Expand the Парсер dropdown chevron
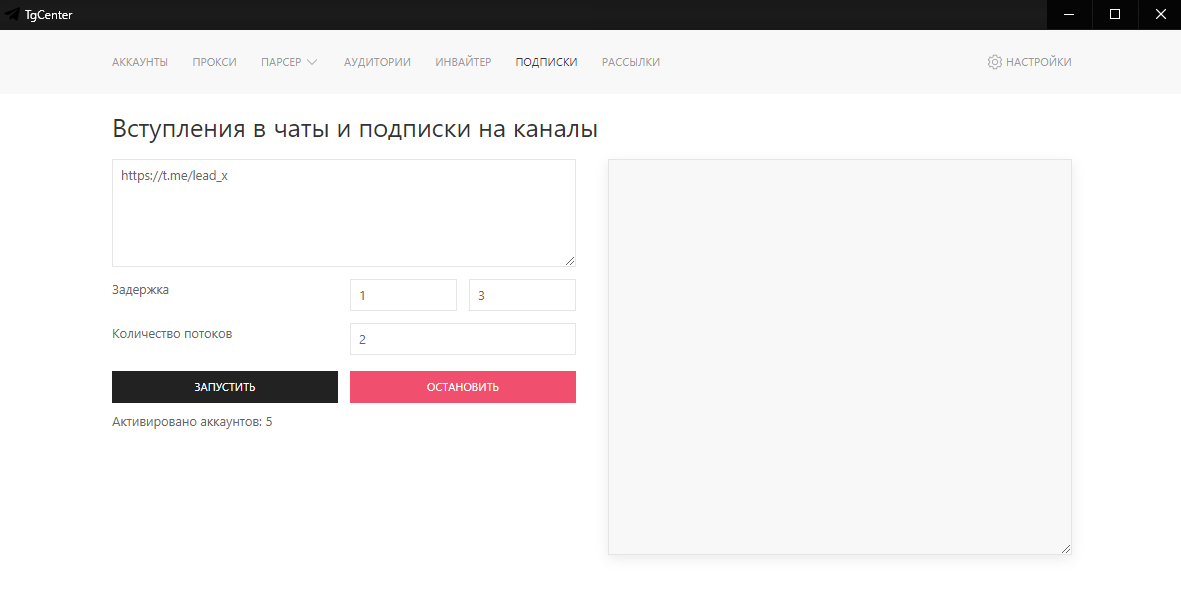This screenshot has width=1181, height=600. (312, 62)
